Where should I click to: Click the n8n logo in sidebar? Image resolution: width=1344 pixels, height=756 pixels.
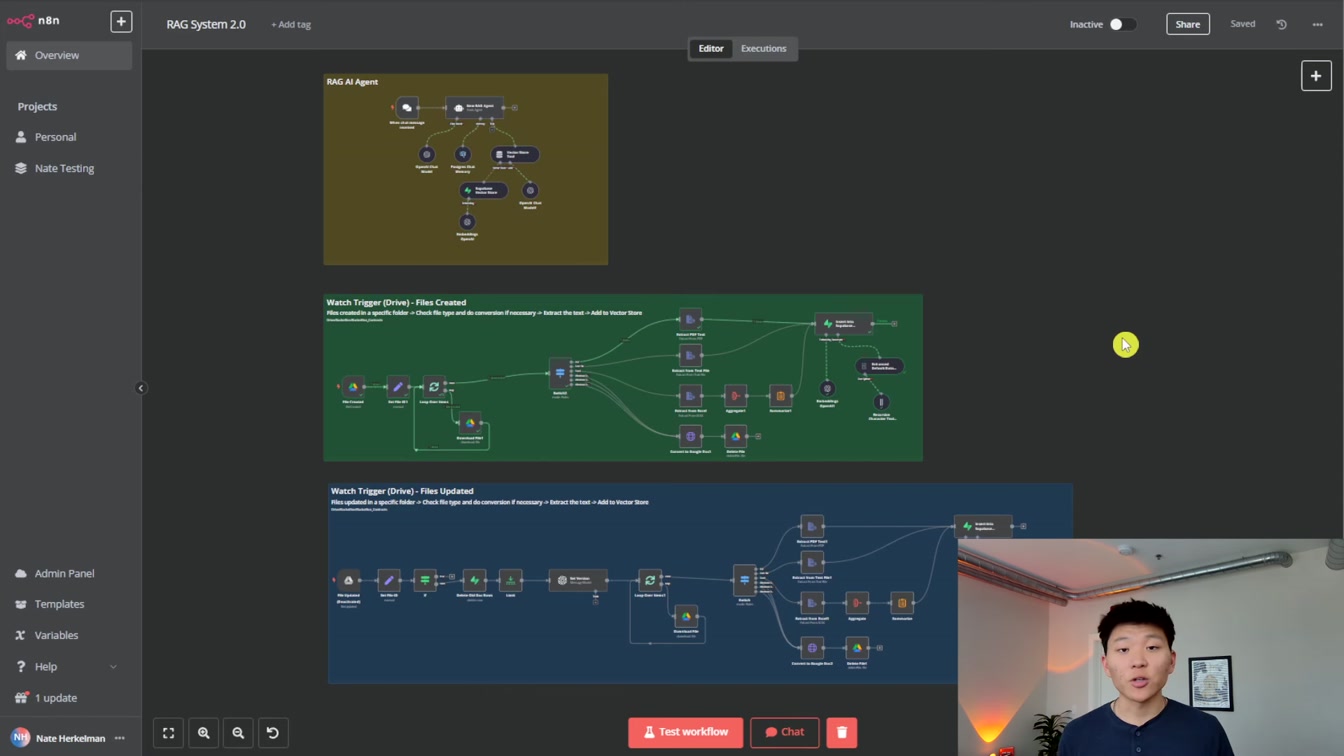(33, 20)
